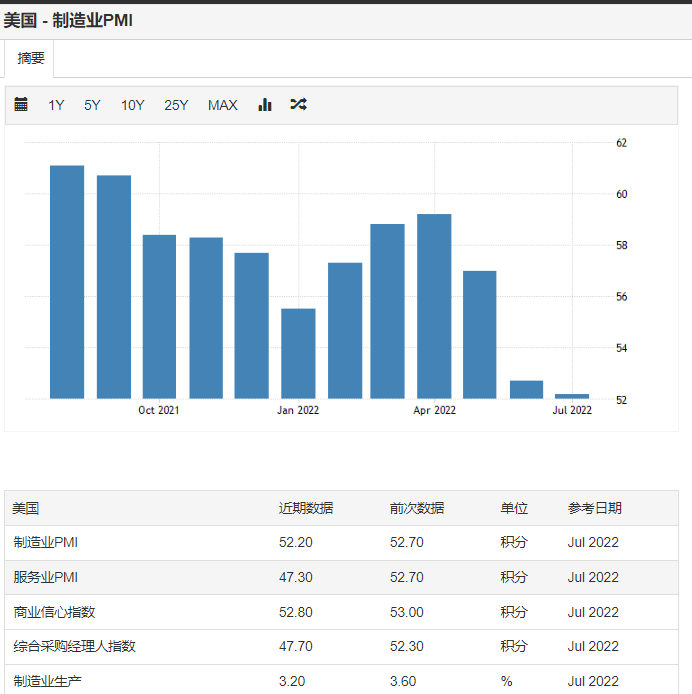Click the 单位 column header
The width and height of the screenshot is (692, 694).
point(514,508)
